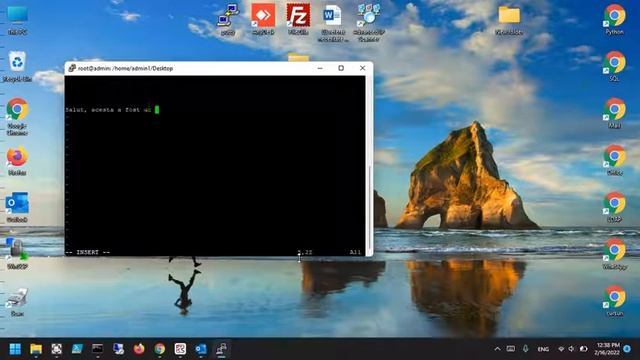Image resolution: width=640 pixels, height=360 pixels.
Task: Launch the AnyDesk desktop shortcut
Action: pos(263,19)
